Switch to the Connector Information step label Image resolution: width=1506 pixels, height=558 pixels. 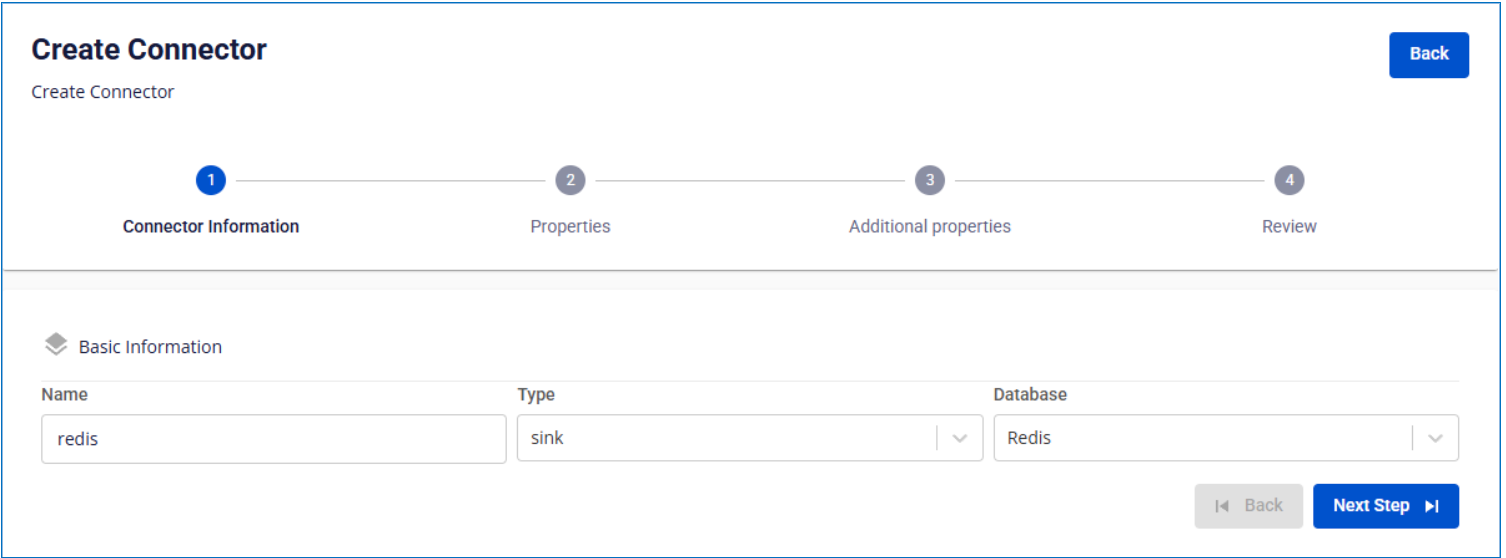point(211,226)
